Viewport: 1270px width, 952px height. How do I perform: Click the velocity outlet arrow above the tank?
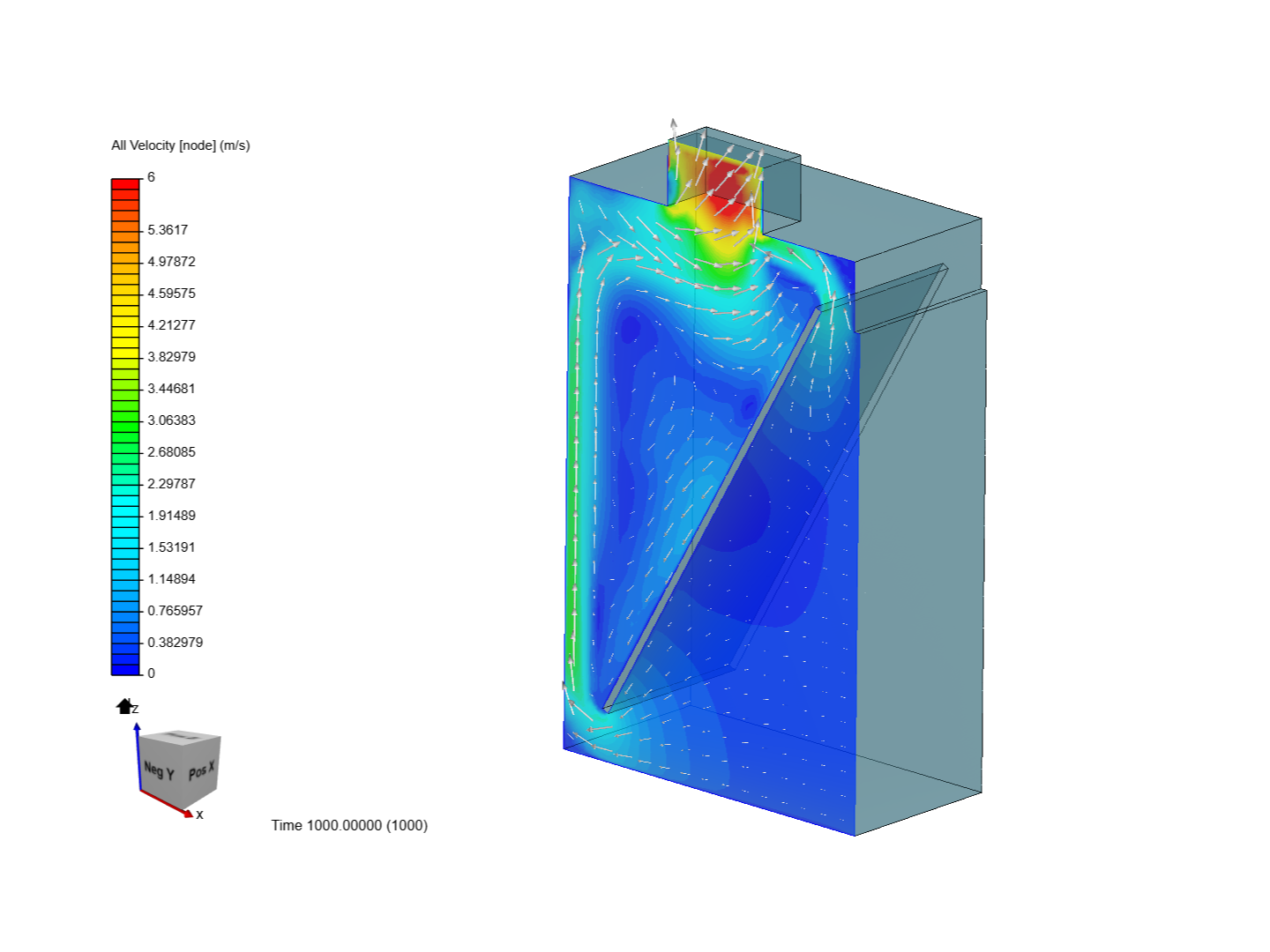(x=673, y=123)
